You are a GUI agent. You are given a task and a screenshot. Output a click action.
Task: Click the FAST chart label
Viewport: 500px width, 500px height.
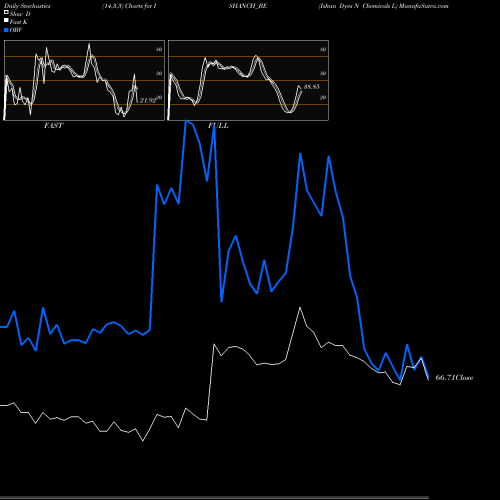point(53,126)
